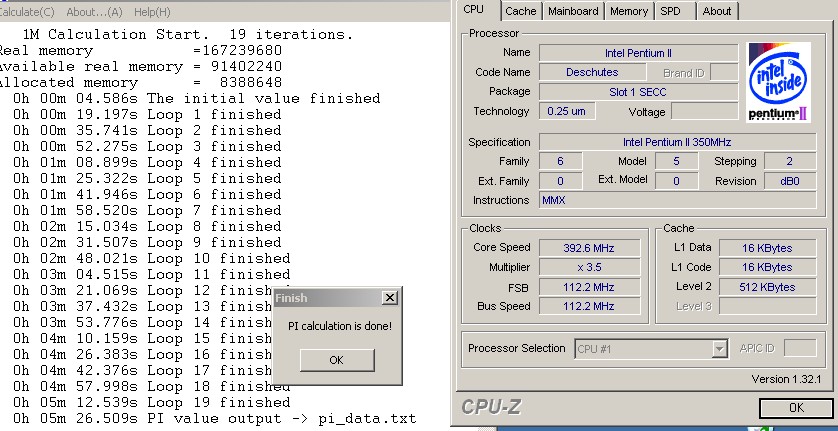Click the Technology value 0.25 um
Screen dimensions: 838x431
567,111
